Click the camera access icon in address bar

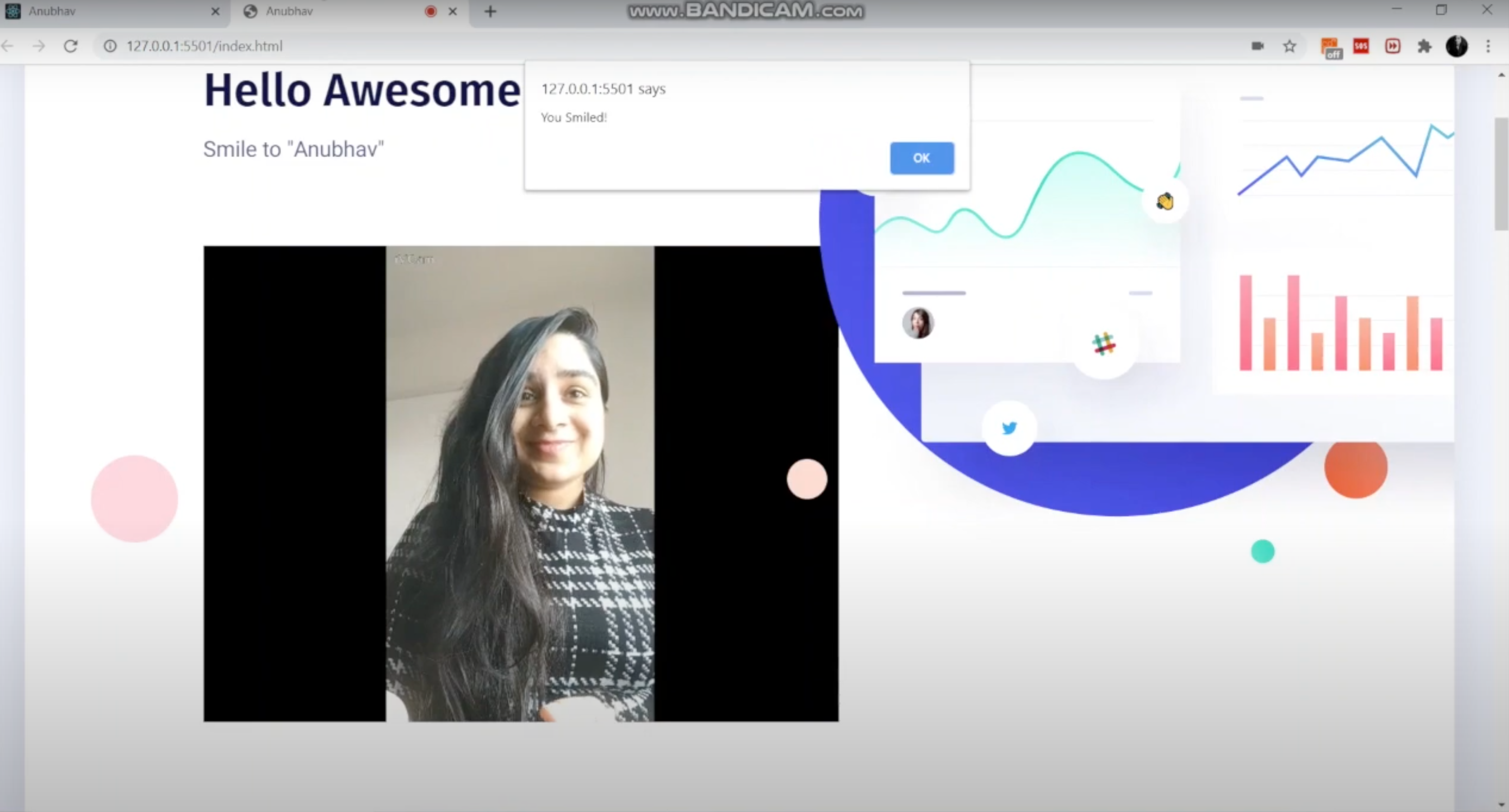[x=1257, y=46]
